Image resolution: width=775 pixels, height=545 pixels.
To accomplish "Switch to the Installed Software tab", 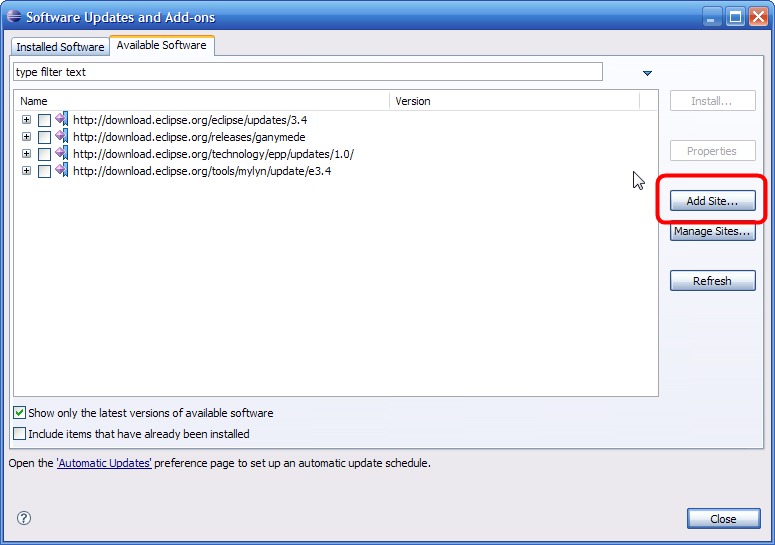I will click(x=60, y=46).
